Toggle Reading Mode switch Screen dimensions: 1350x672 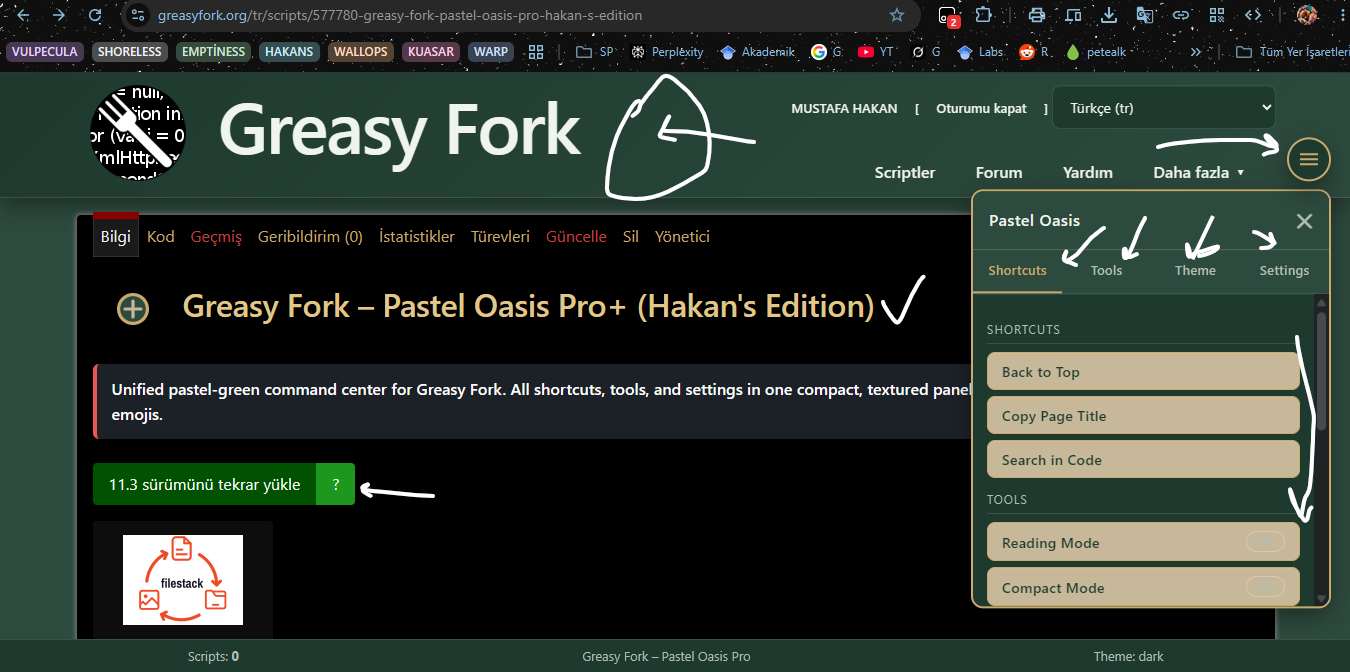pyautogui.click(x=1265, y=541)
